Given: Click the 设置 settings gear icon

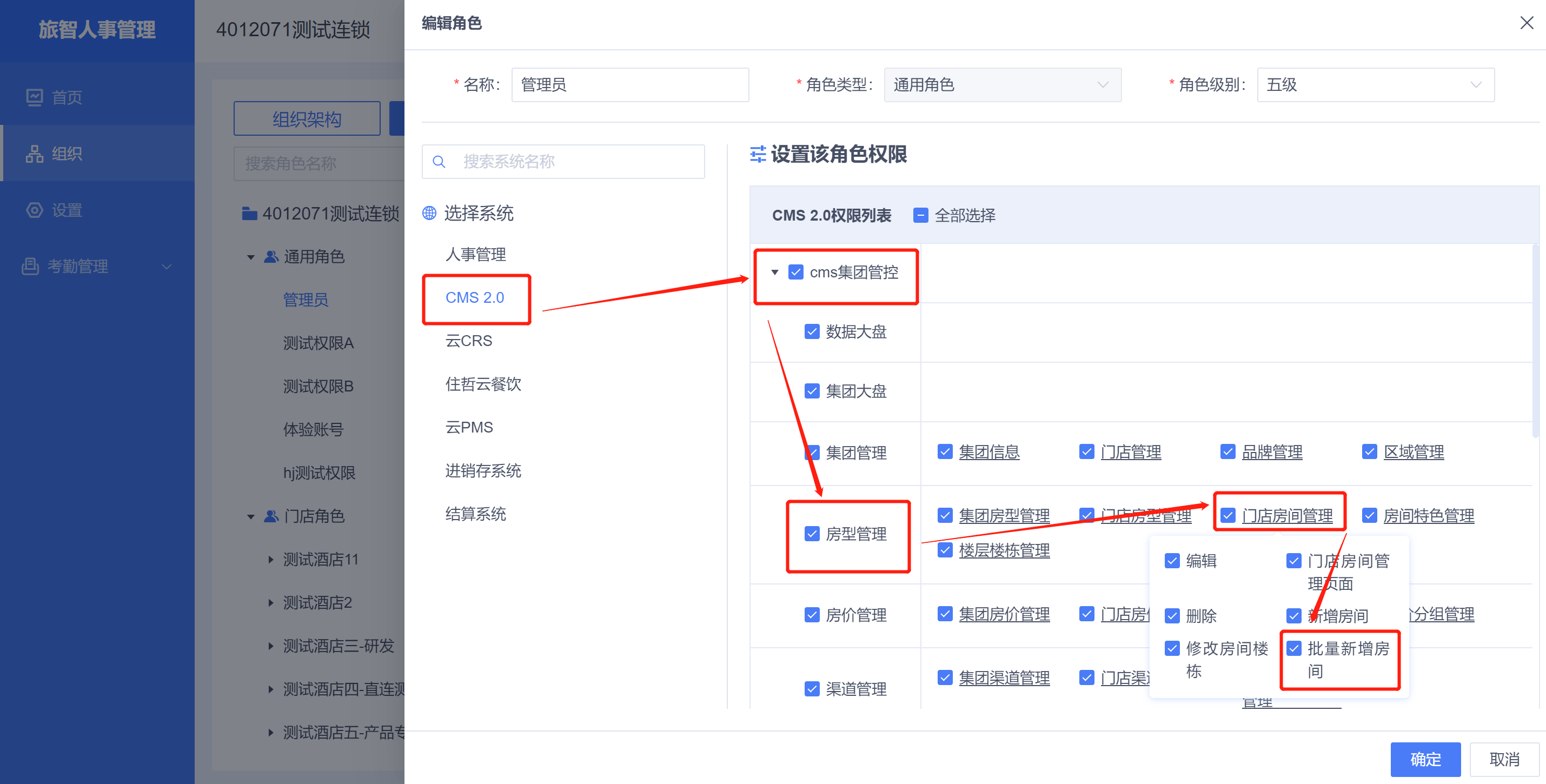Looking at the screenshot, I should click(35, 210).
